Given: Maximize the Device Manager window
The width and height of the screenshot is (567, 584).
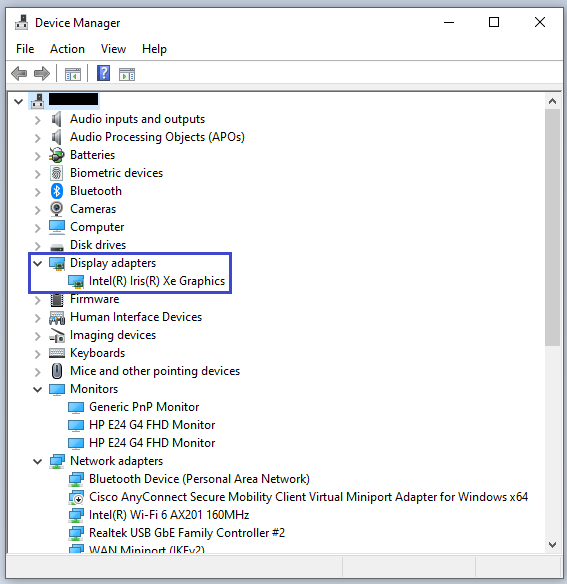Looking at the screenshot, I should tap(494, 22).
